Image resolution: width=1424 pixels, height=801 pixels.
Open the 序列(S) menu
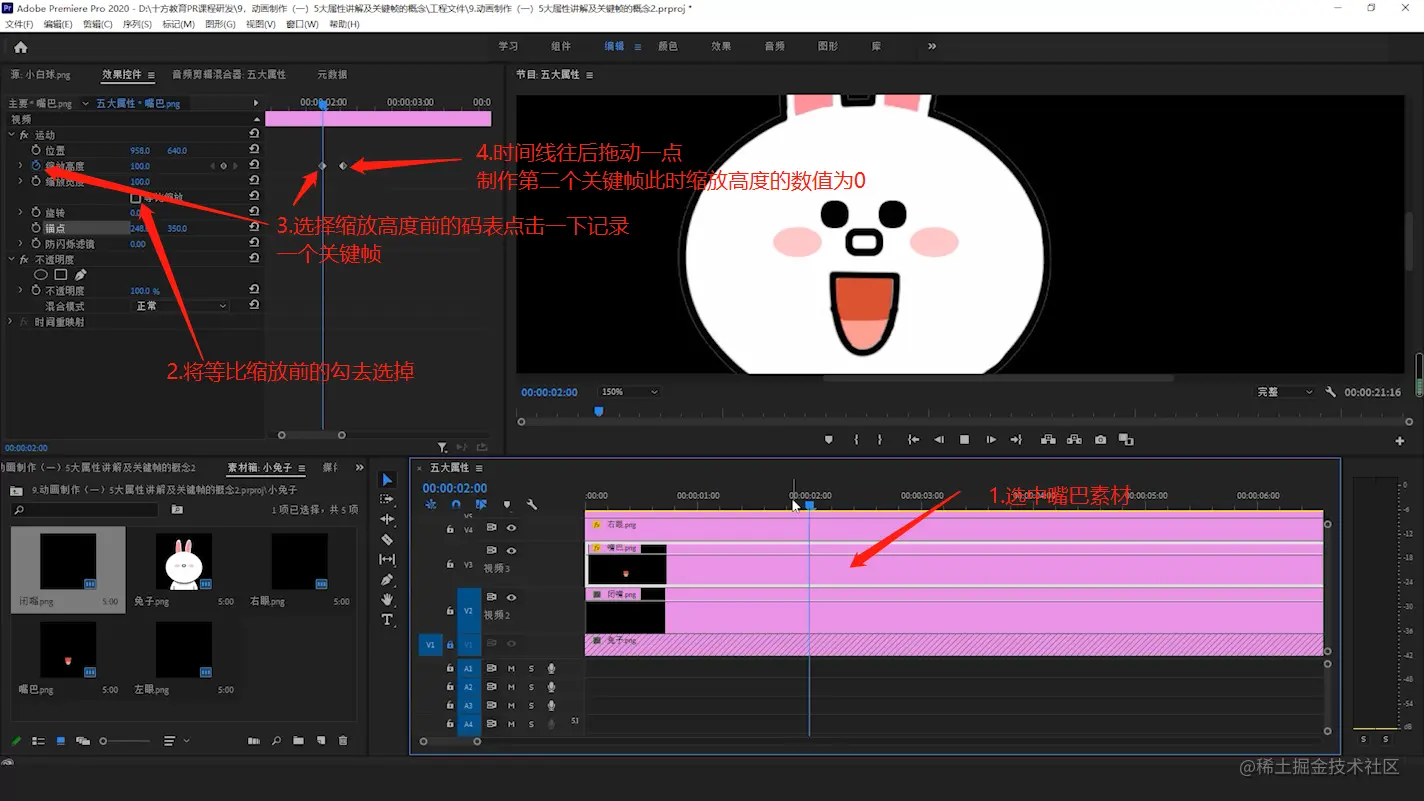pos(137,24)
